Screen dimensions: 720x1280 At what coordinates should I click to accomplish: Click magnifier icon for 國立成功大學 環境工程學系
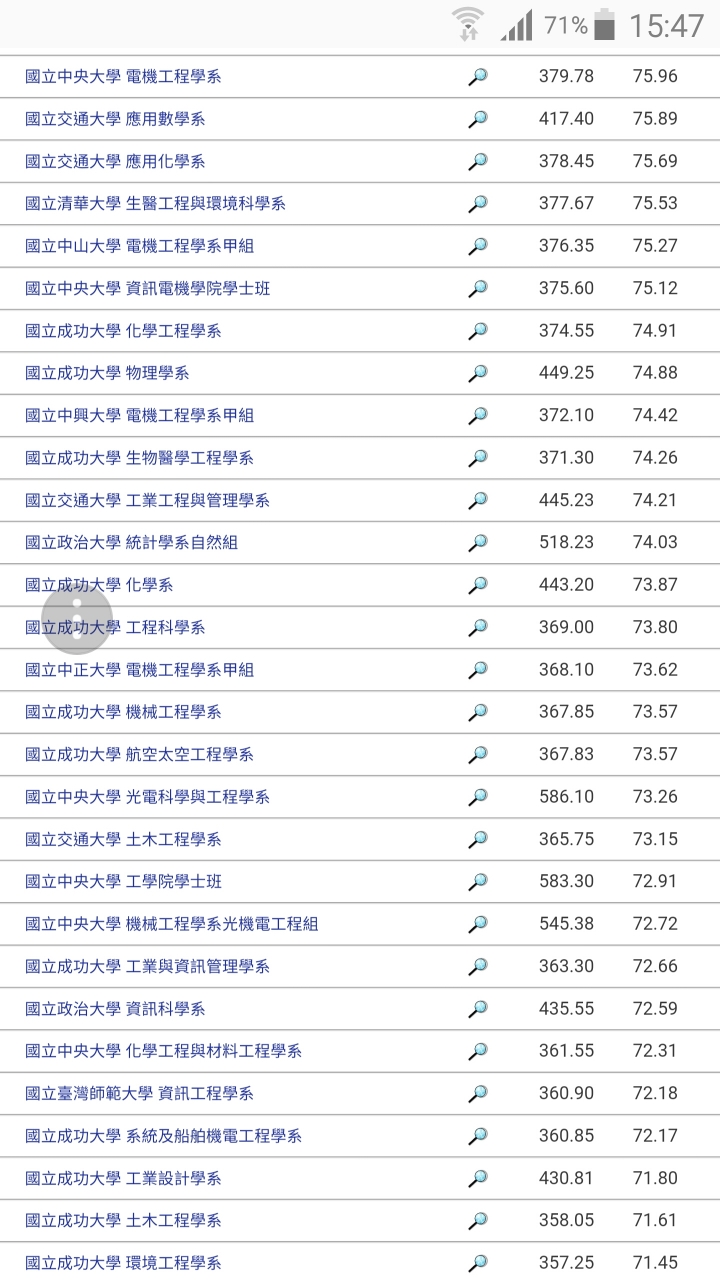pyautogui.click(x=478, y=1263)
